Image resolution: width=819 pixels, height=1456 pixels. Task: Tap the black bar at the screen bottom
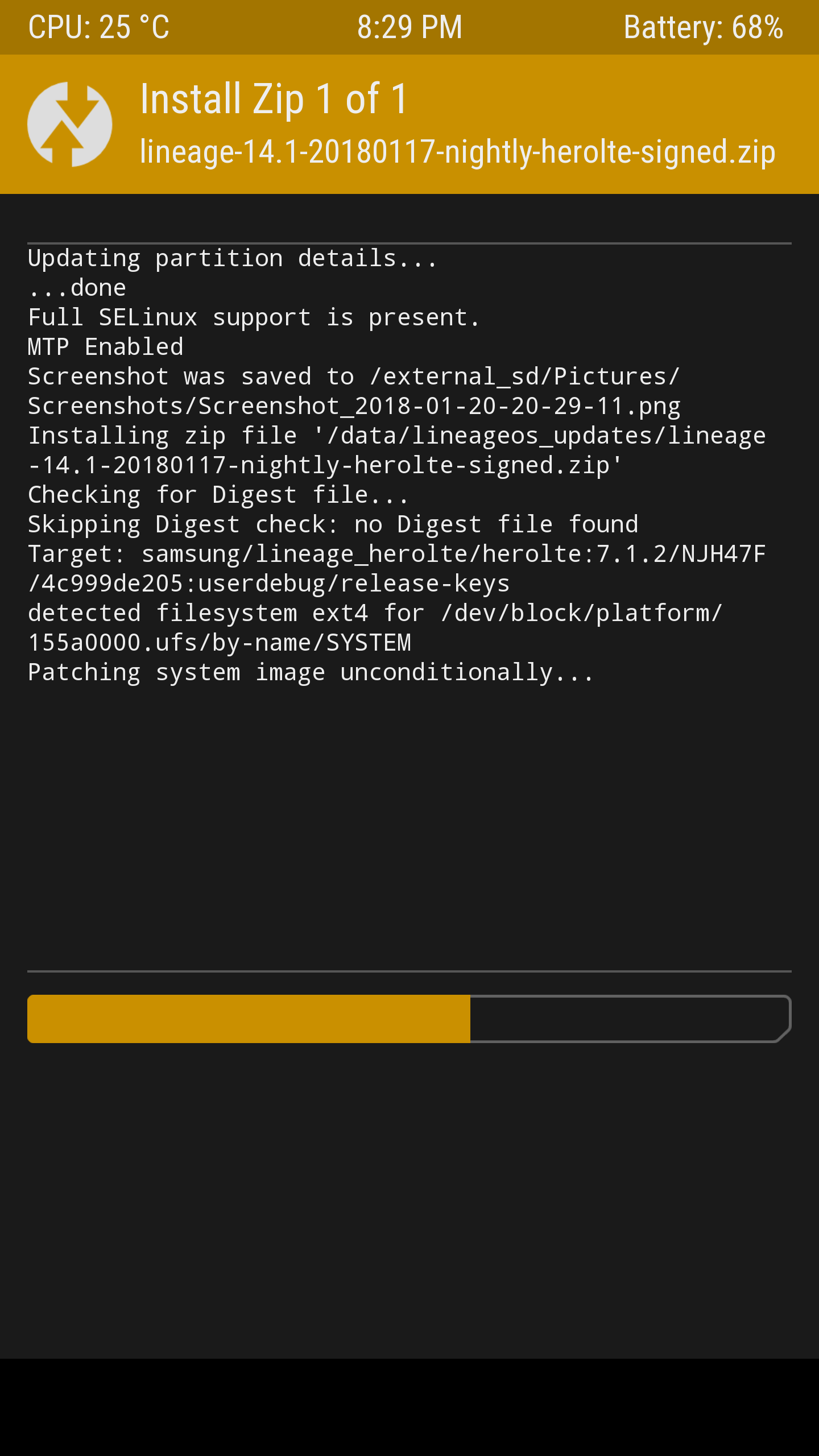click(409, 1407)
